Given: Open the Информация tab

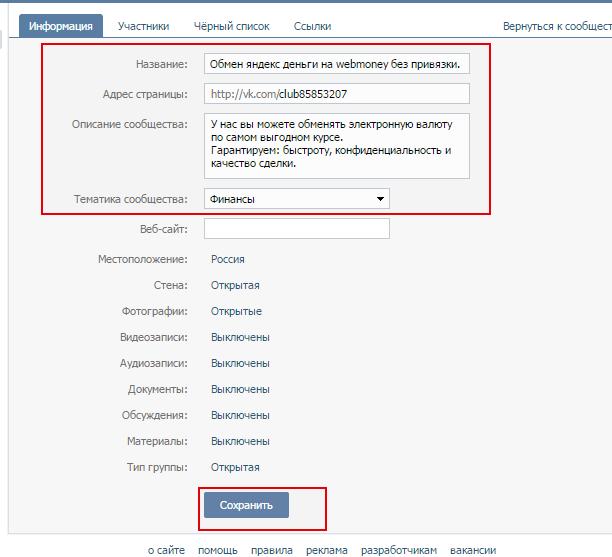Looking at the screenshot, I should 61,26.
